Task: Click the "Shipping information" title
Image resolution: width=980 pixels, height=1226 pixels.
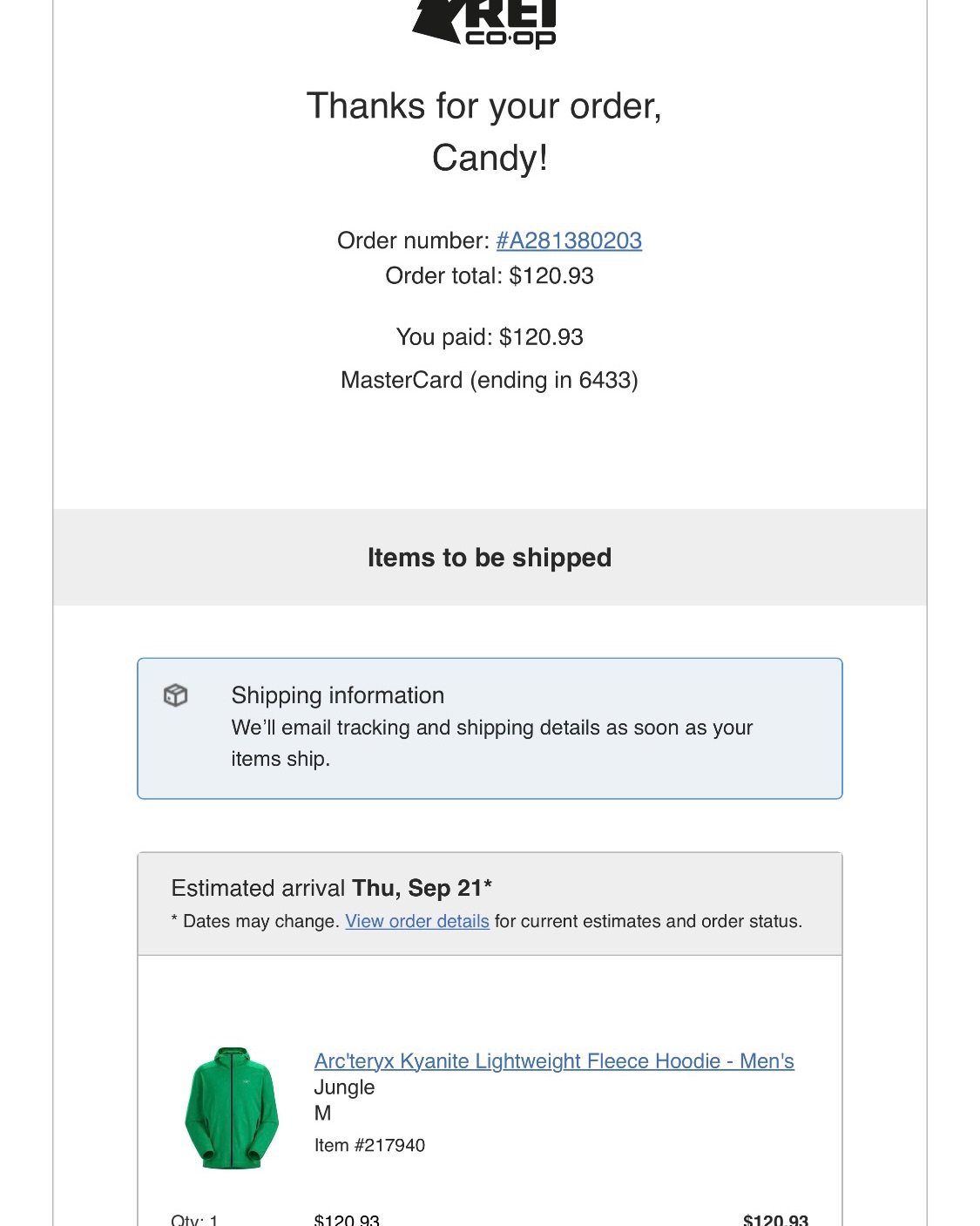Action: point(338,695)
